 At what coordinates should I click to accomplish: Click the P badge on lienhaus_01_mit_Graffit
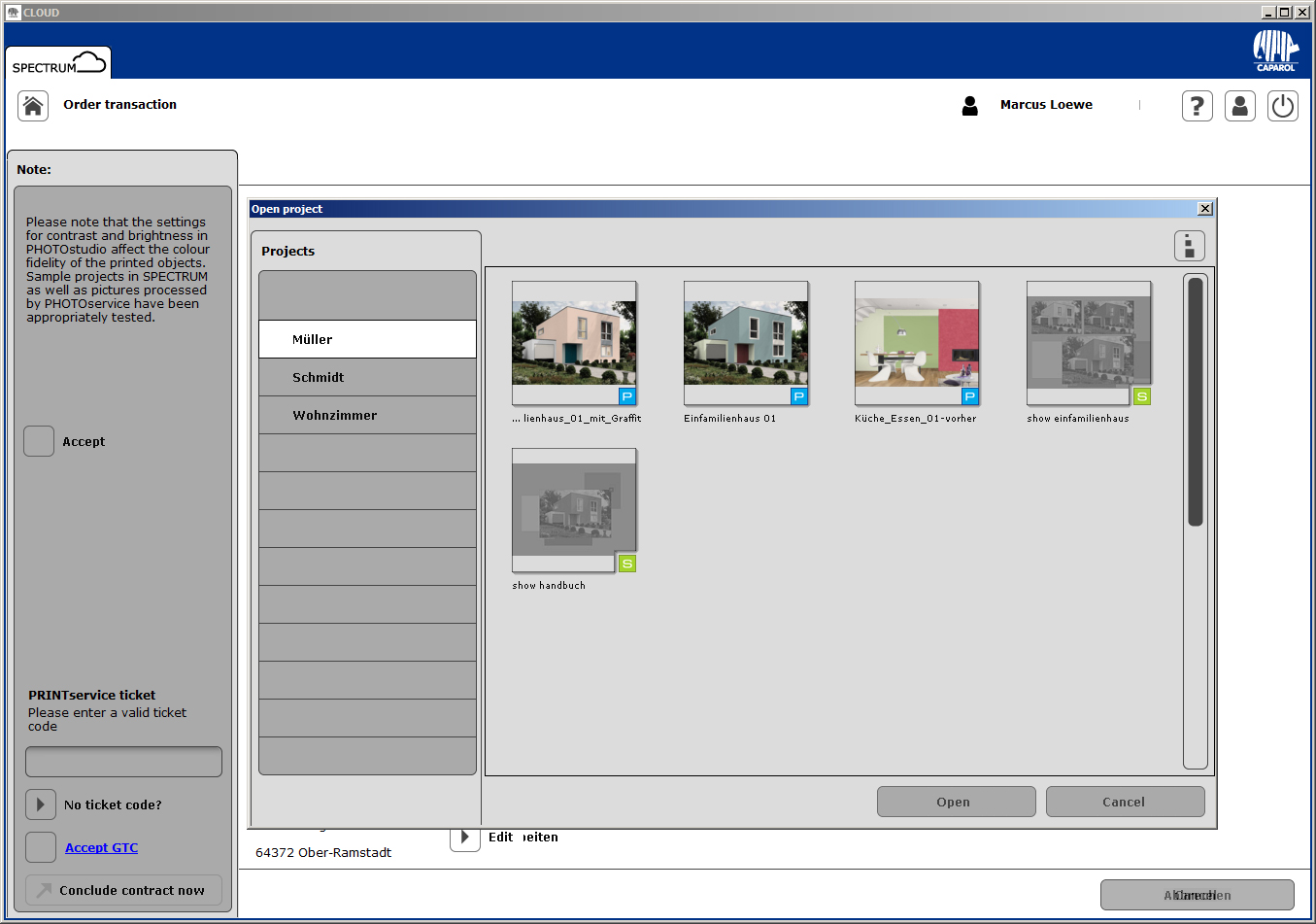tap(627, 396)
